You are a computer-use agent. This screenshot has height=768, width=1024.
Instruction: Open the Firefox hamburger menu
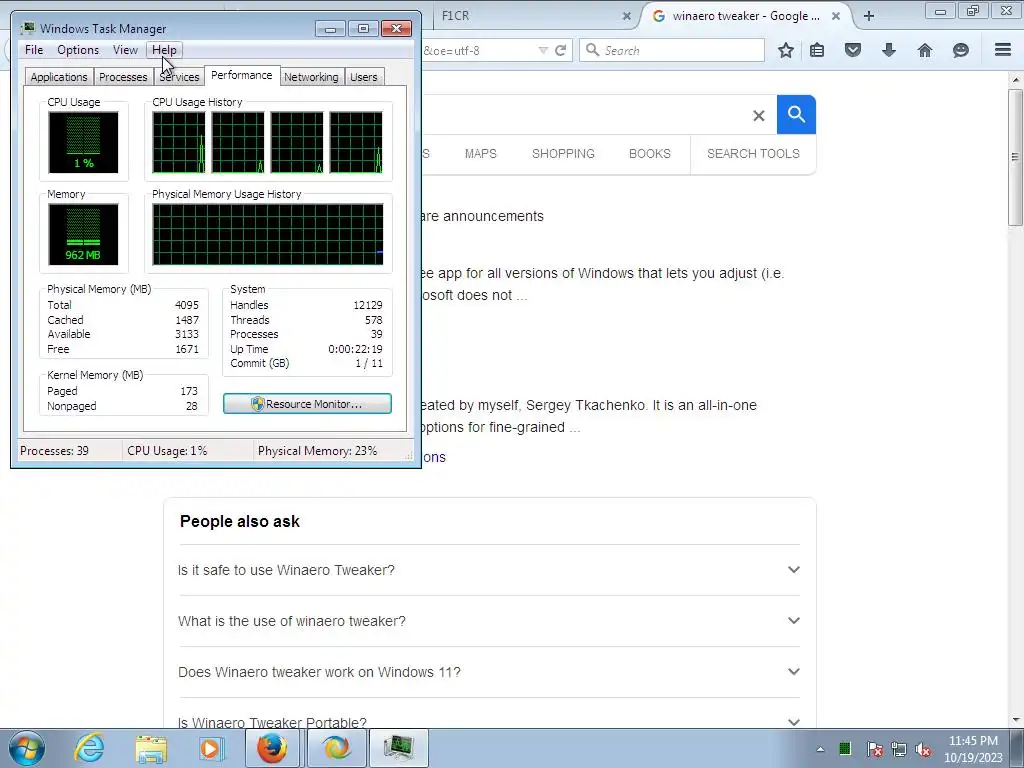click(x=1003, y=50)
